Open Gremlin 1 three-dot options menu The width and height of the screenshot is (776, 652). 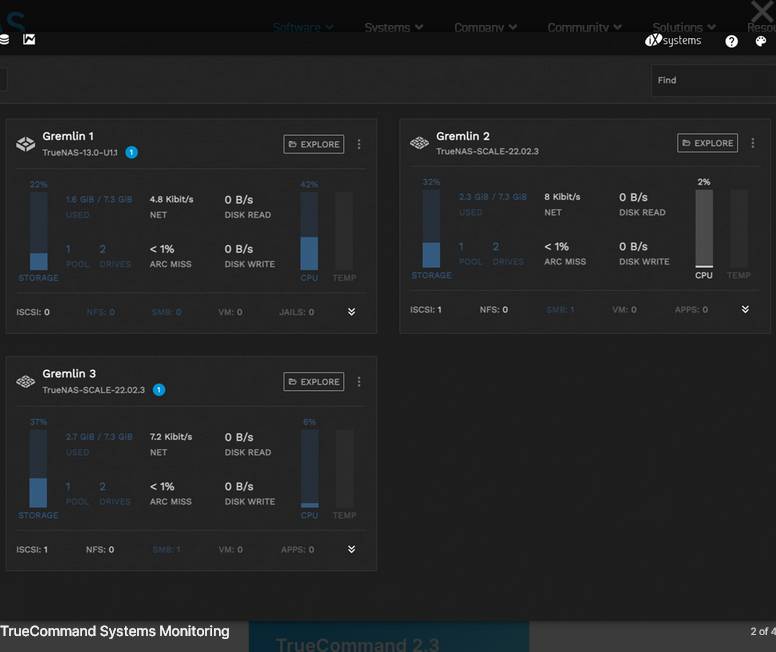point(359,144)
